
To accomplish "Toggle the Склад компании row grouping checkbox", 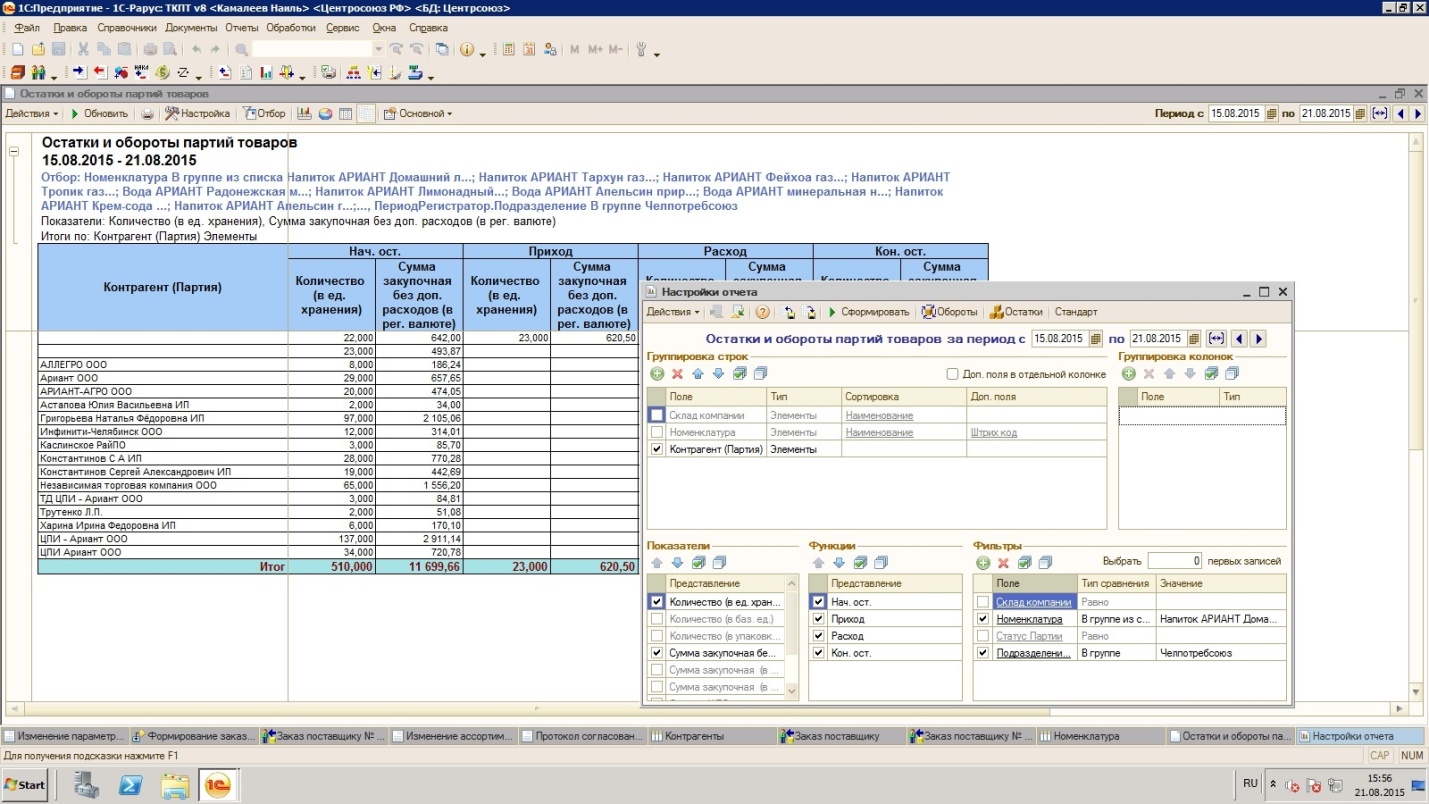I will coord(656,415).
